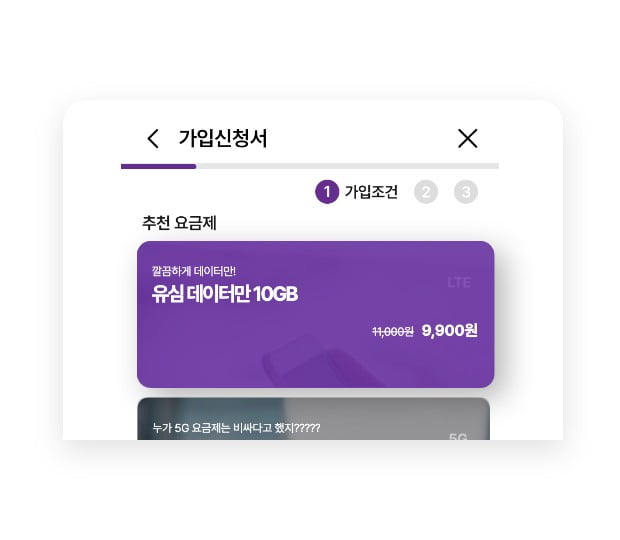Click the 깔끔하게 데이터만! subtitle text
This screenshot has height=540, width=620.
pos(194,271)
